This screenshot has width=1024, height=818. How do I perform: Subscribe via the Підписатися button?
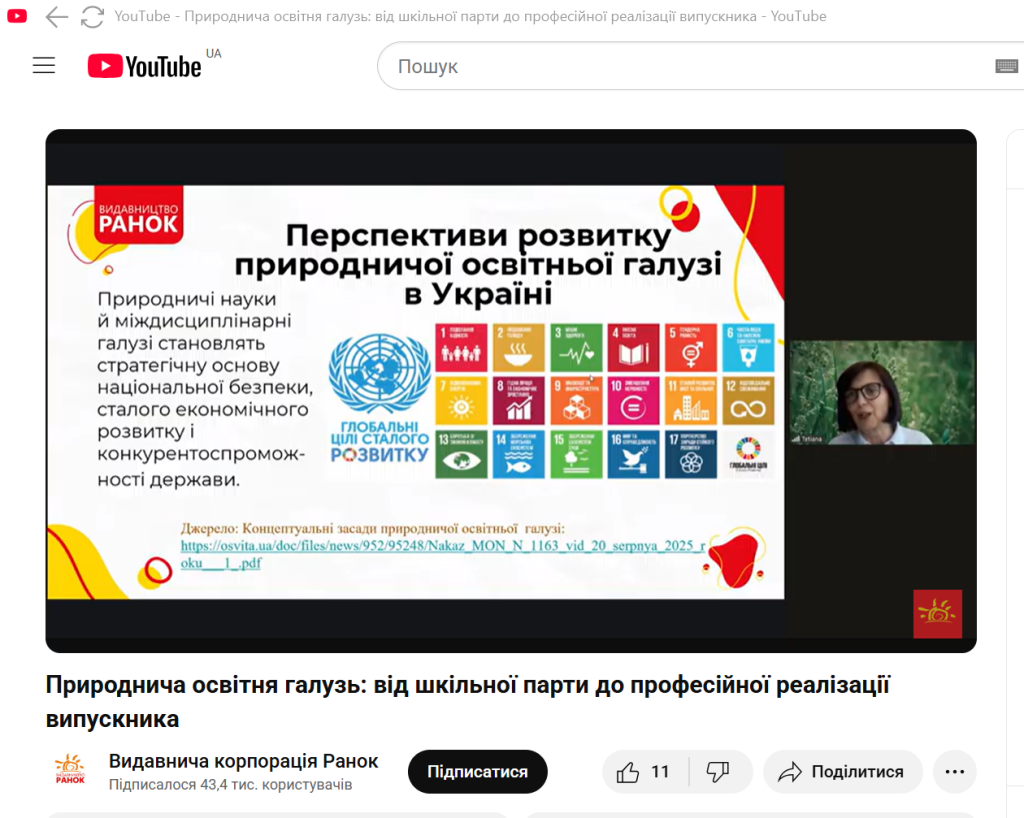click(477, 772)
